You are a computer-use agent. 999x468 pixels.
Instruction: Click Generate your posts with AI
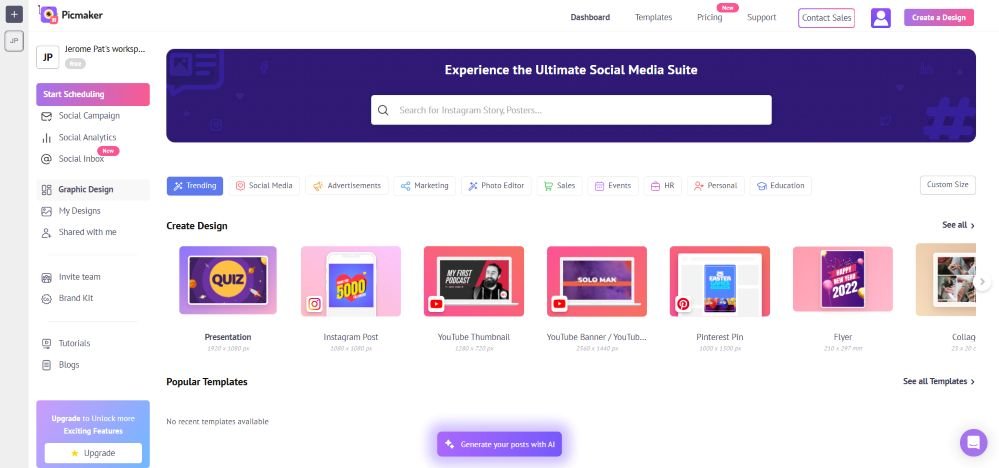(x=500, y=444)
